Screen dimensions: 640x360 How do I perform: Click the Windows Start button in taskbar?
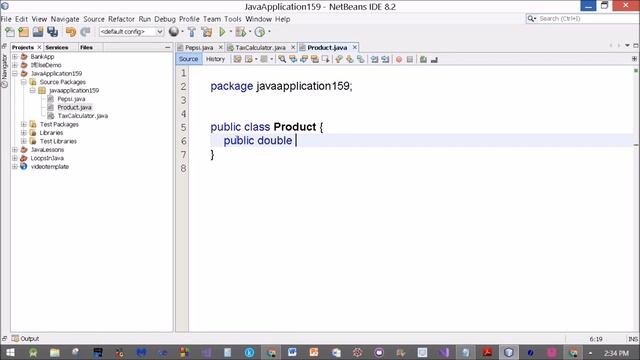coord(10,353)
